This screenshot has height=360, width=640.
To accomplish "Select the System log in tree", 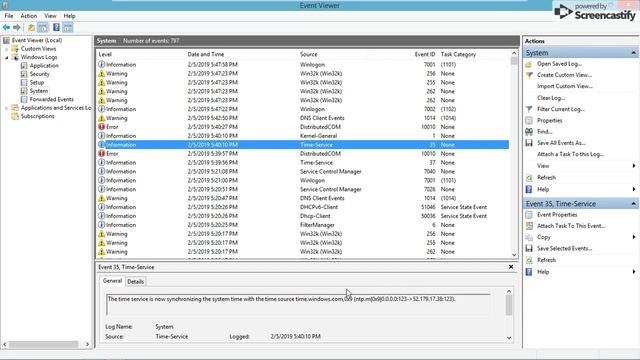I will (39, 91).
